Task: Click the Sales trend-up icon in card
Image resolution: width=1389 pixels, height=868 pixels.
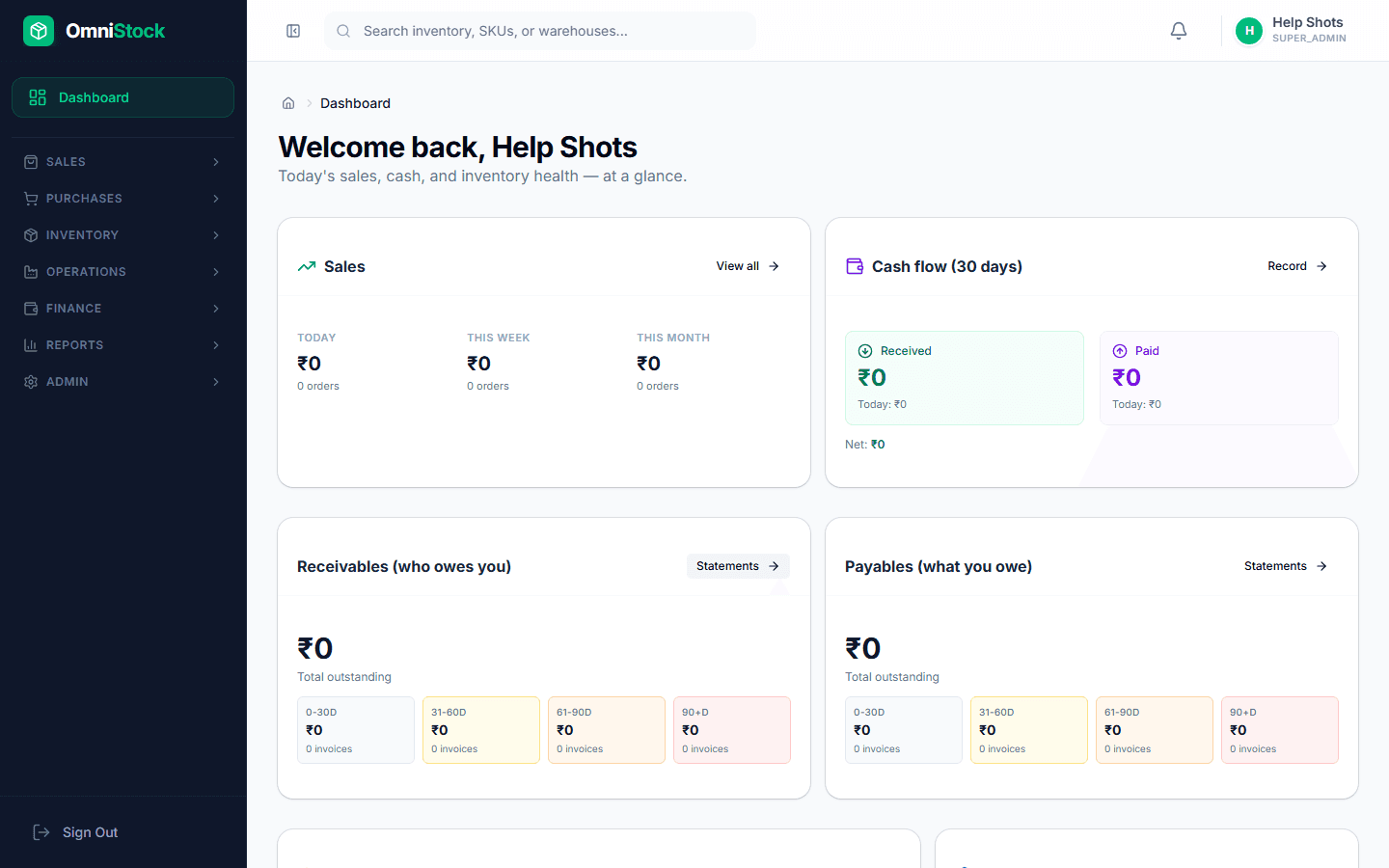Action: click(x=307, y=266)
